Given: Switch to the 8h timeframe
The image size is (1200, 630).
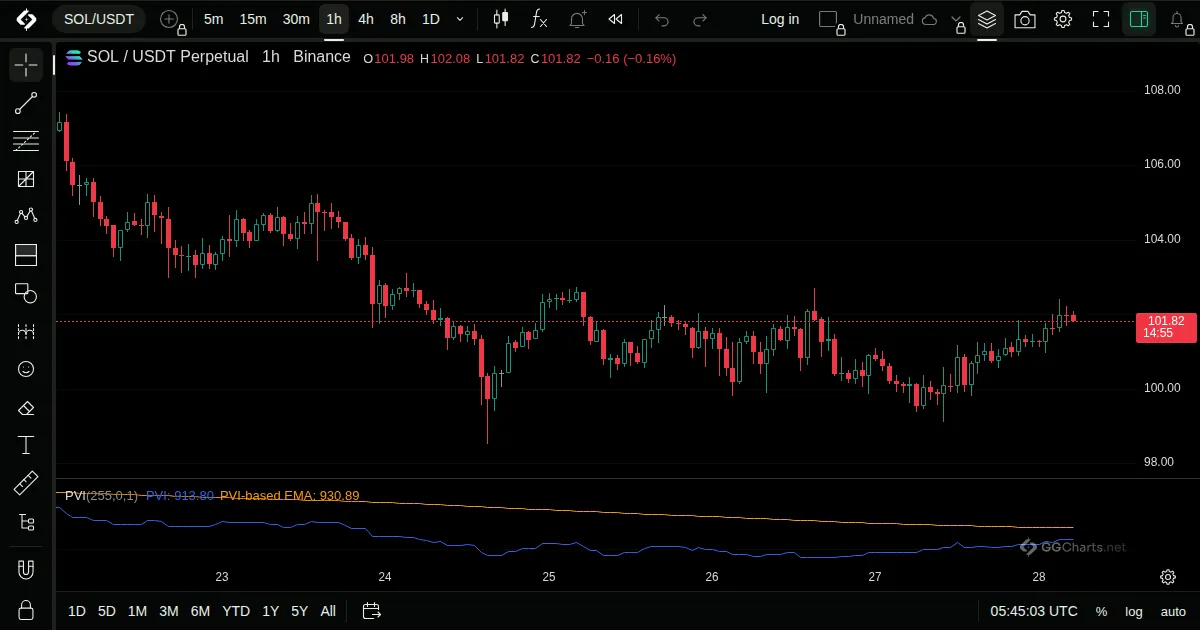Looking at the screenshot, I should pos(398,19).
